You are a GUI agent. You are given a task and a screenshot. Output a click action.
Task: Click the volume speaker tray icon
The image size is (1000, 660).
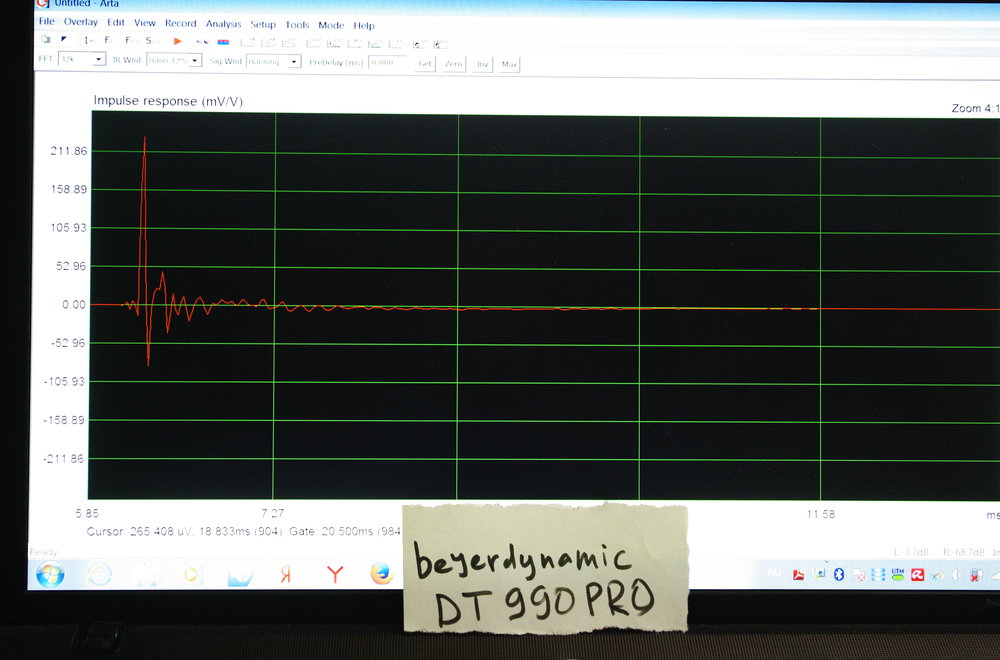click(x=954, y=575)
